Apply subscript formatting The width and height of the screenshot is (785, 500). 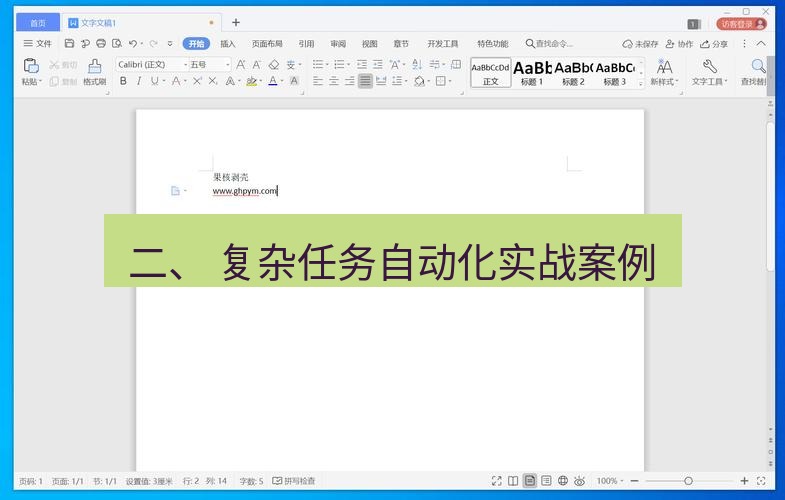[x=213, y=81]
